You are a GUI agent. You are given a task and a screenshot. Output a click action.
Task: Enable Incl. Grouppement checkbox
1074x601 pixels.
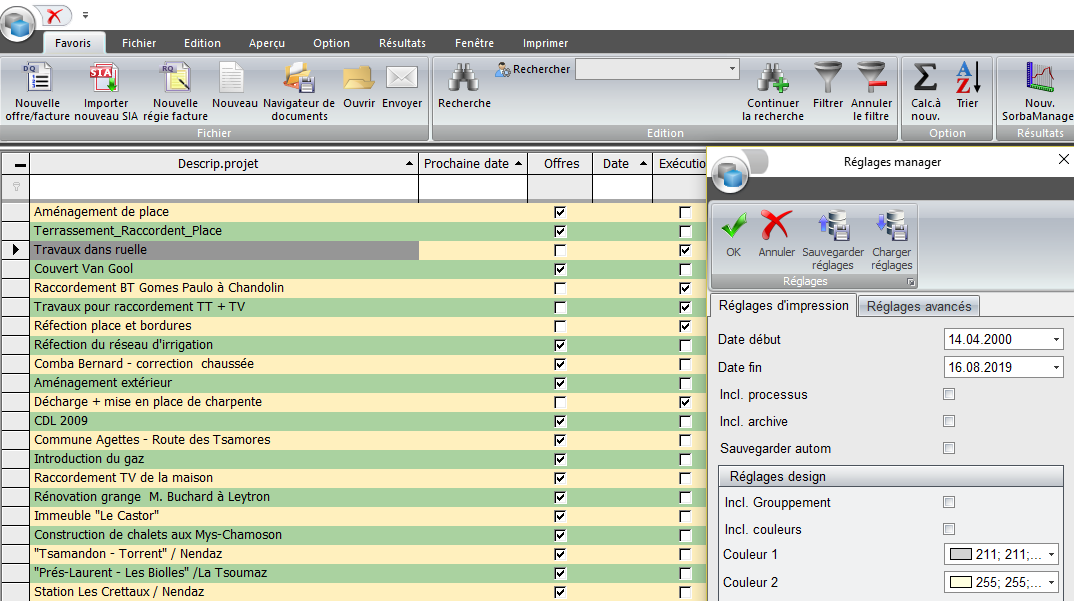(x=949, y=502)
